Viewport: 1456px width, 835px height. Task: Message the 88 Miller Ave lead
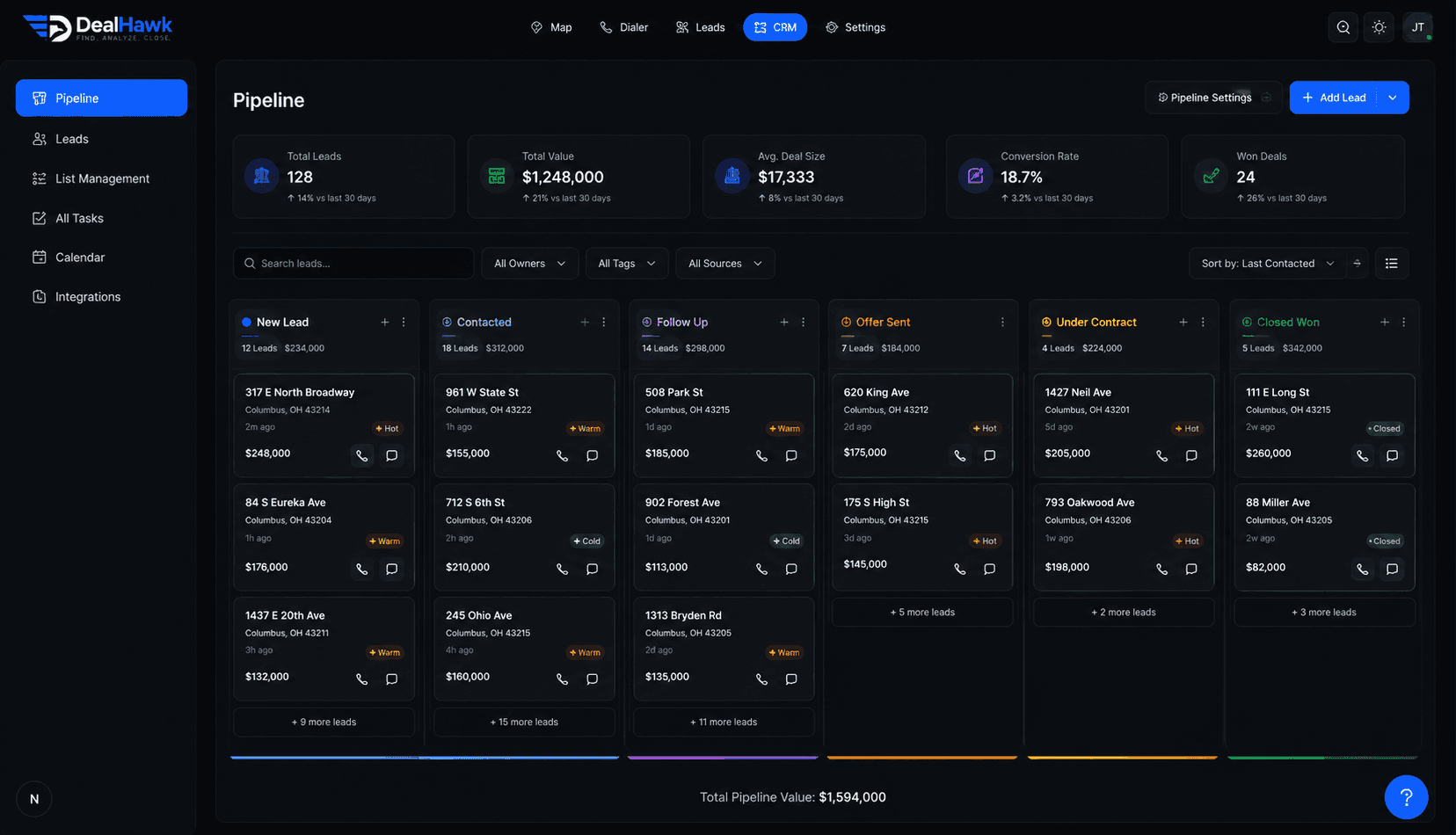coord(1393,569)
